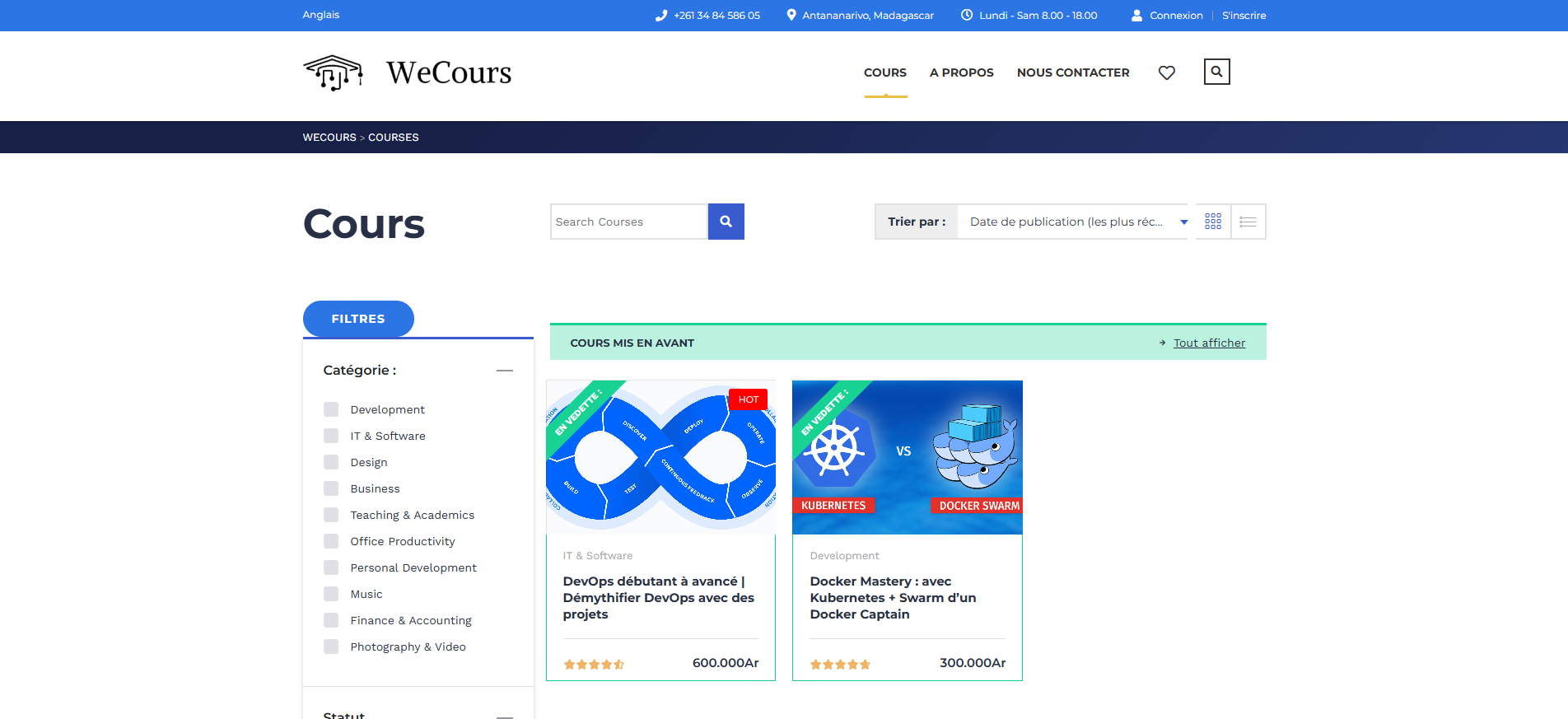Viewport: 1568px width, 719px height.
Task: Switch language to Anglais
Action: click(x=321, y=15)
